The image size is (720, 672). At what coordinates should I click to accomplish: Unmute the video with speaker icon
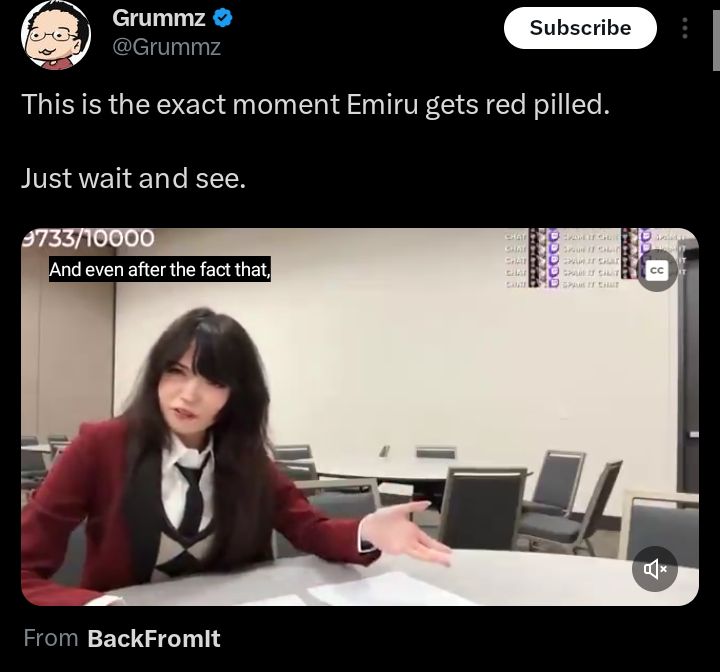[x=655, y=569]
